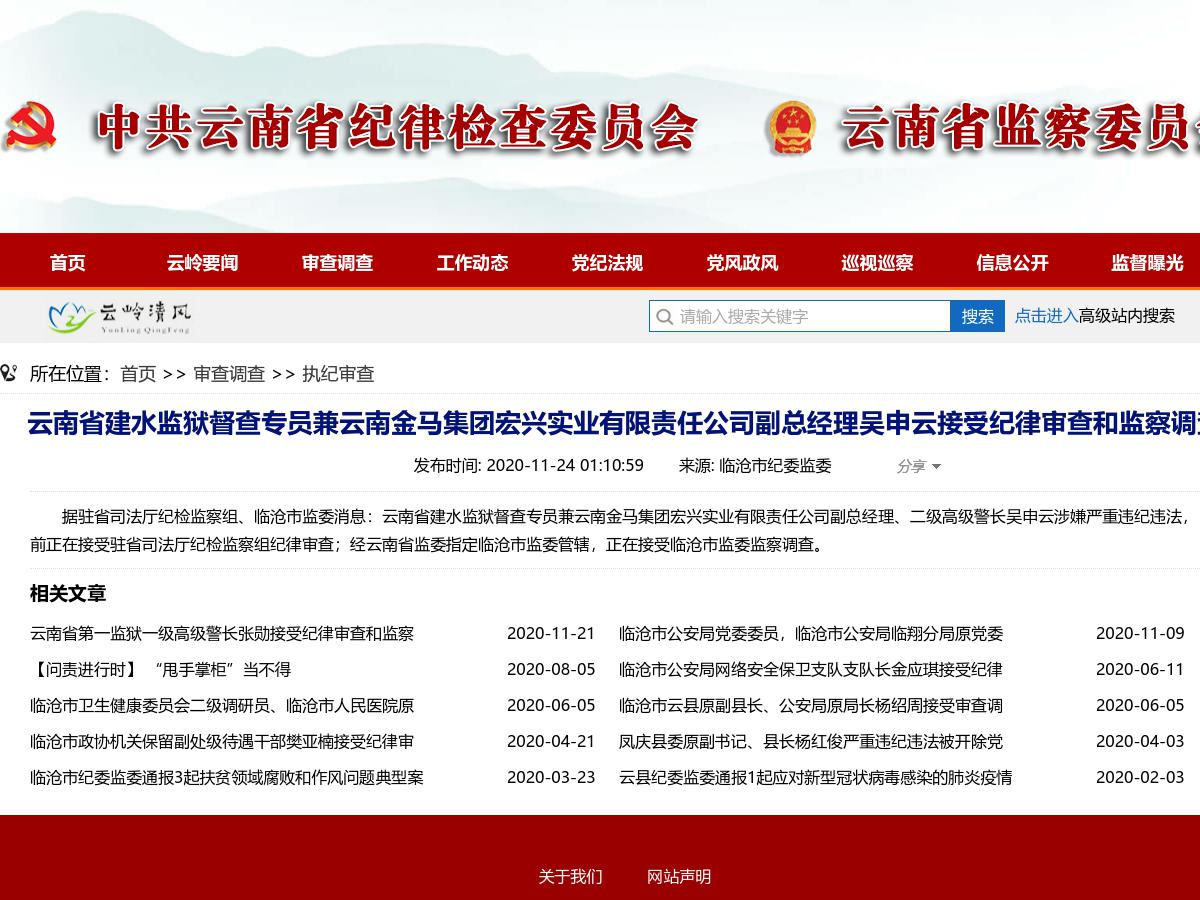Click the 执纪审查 breadcrumb link
Image resolution: width=1200 pixels, height=900 pixels.
[x=339, y=373]
